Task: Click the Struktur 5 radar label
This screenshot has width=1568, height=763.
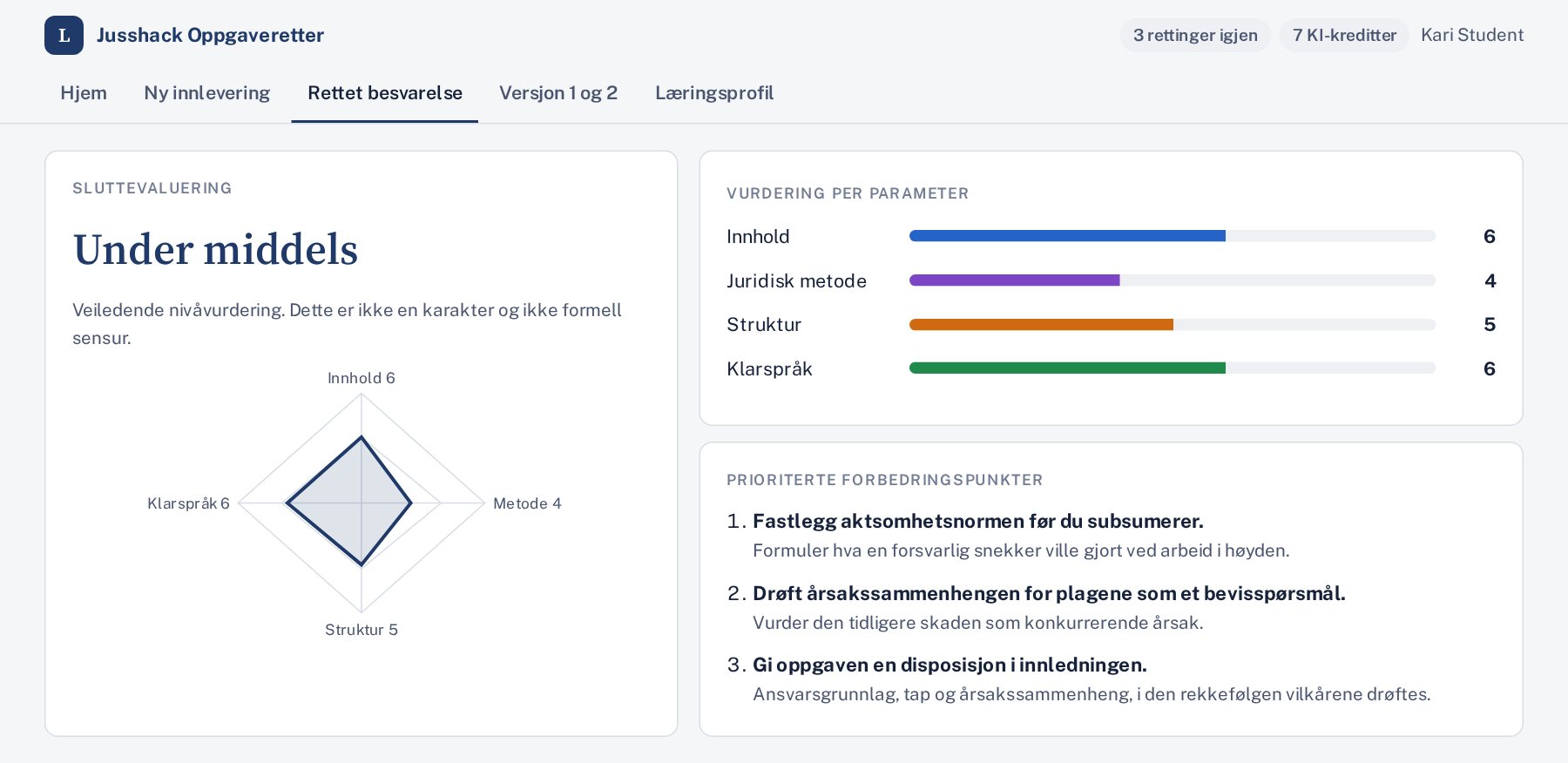Action: point(362,630)
